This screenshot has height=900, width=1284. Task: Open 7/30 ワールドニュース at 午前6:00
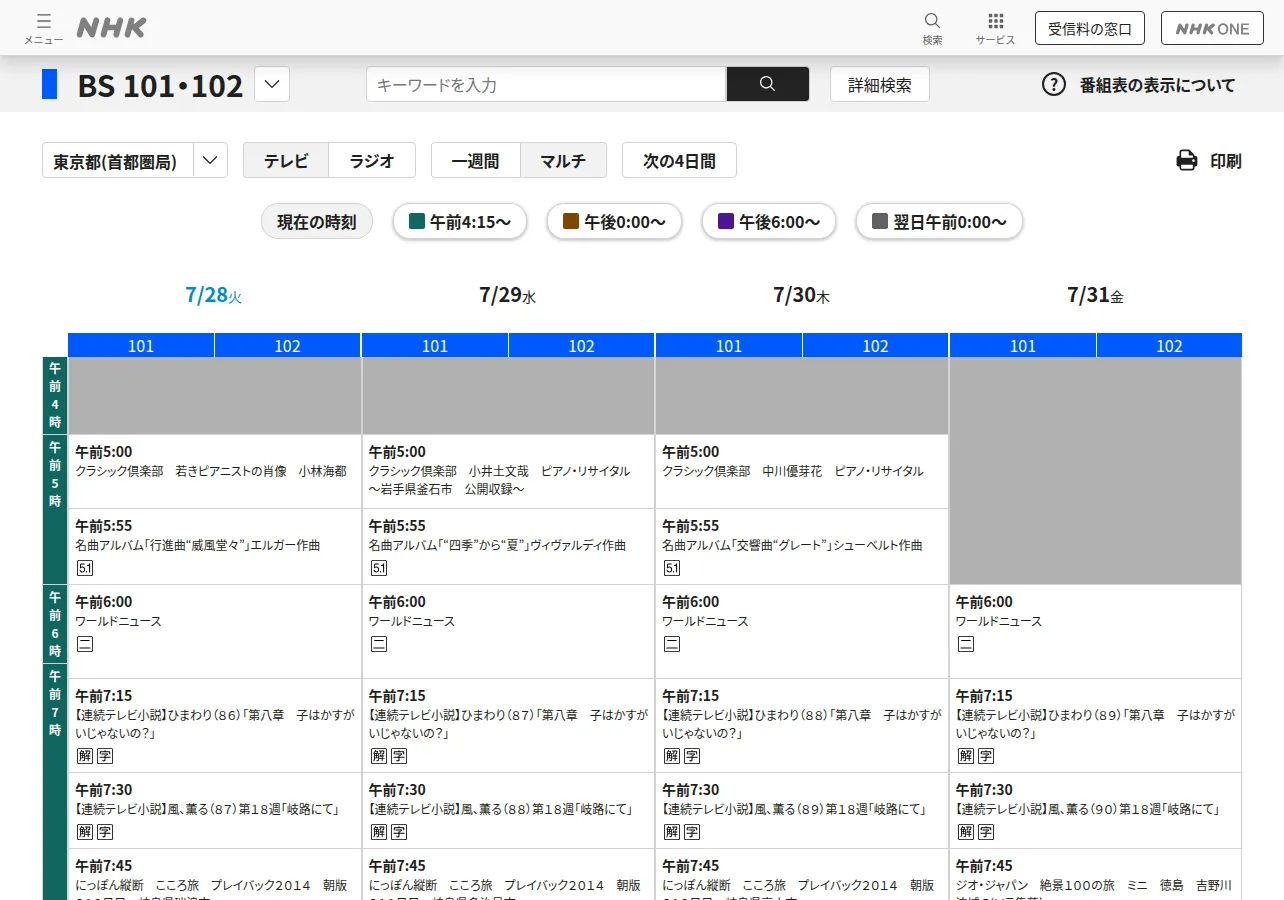pyautogui.click(x=705, y=621)
